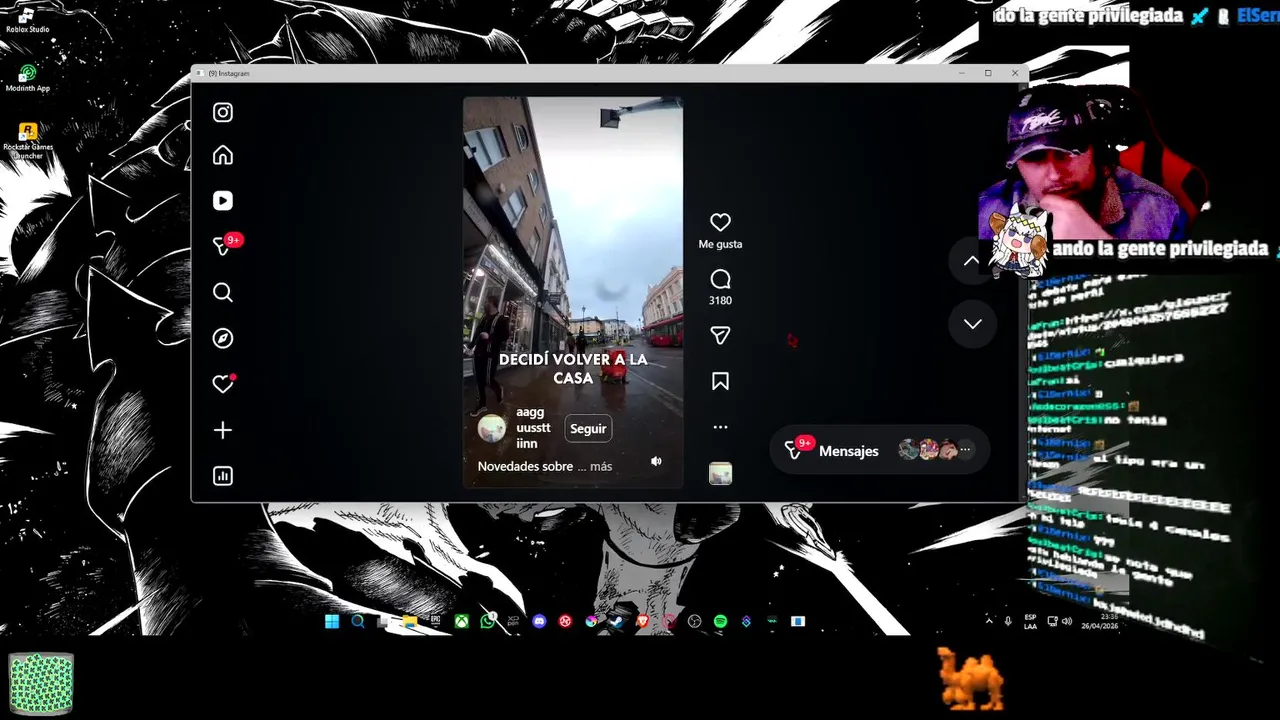Open the taskbar clock and date
The height and width of the screenshot is (720, 1280).
tap(1101, 621)
